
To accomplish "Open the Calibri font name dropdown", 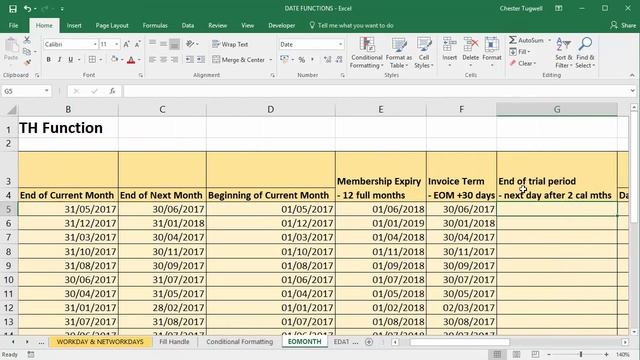I will point(95,44).
